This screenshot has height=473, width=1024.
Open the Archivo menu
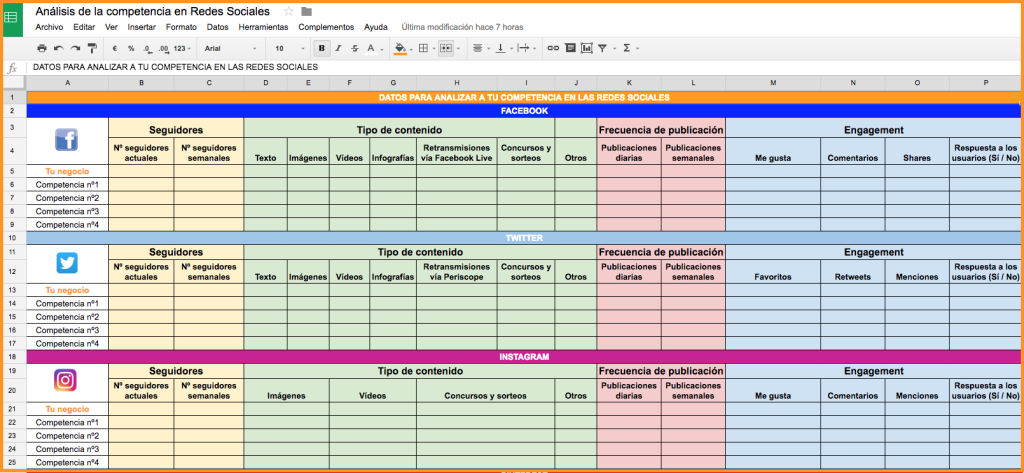[x=49, y=27]
